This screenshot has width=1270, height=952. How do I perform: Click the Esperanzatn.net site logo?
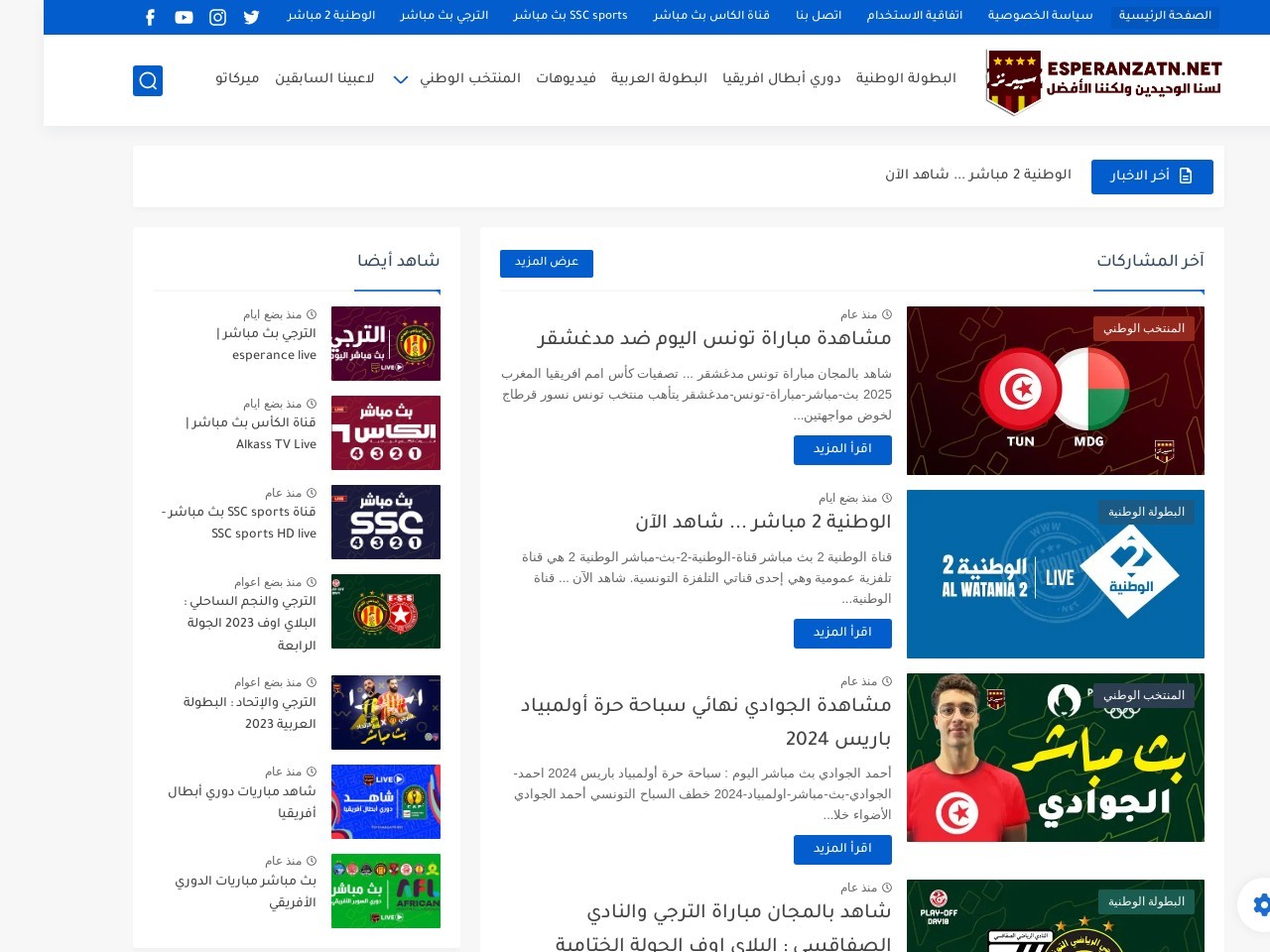point(1103,81)
